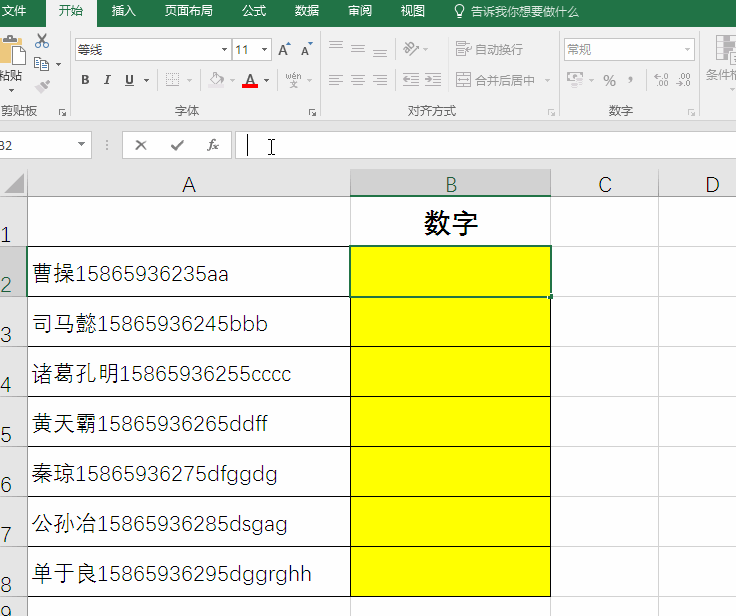Increase font size with larger A

pos(284,50)
